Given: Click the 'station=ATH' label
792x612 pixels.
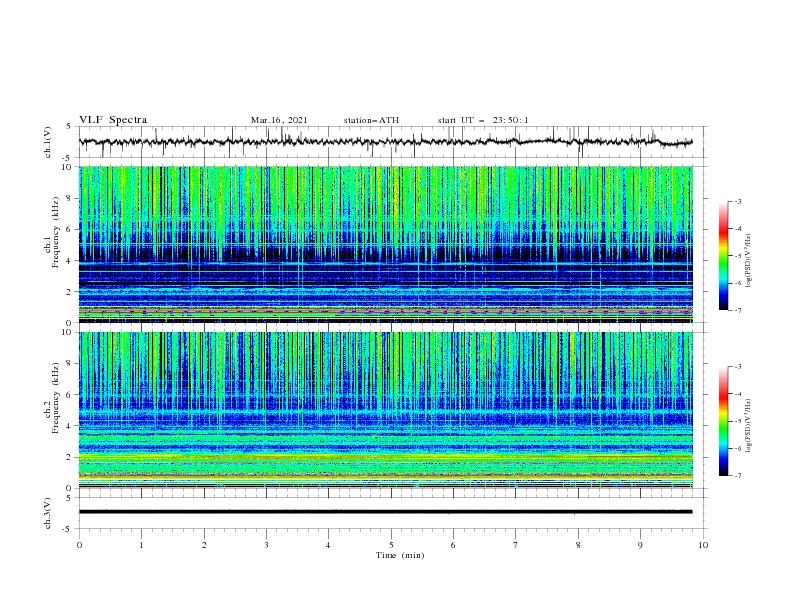Looking at the screenshot, I should click(x=371, y=120).
